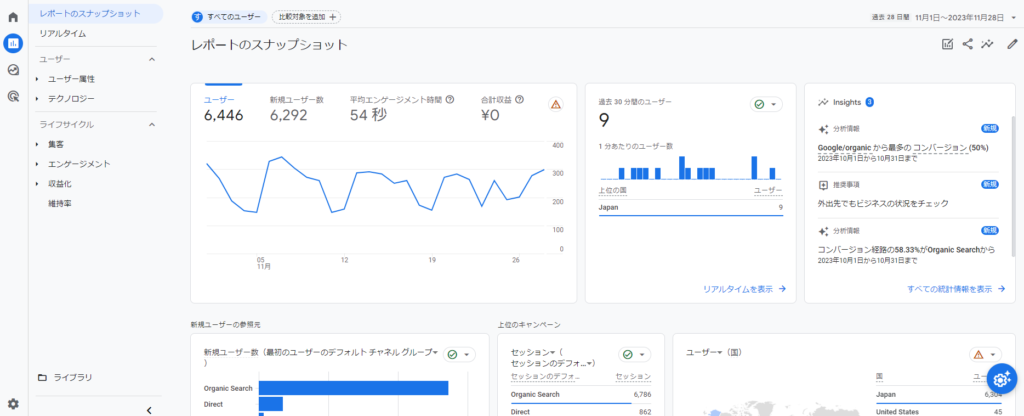Open data quality checkmark dropdown on realtime card
Viewport: 1024px width, 416px height.
pyautogui.click(x=765, y=104)
